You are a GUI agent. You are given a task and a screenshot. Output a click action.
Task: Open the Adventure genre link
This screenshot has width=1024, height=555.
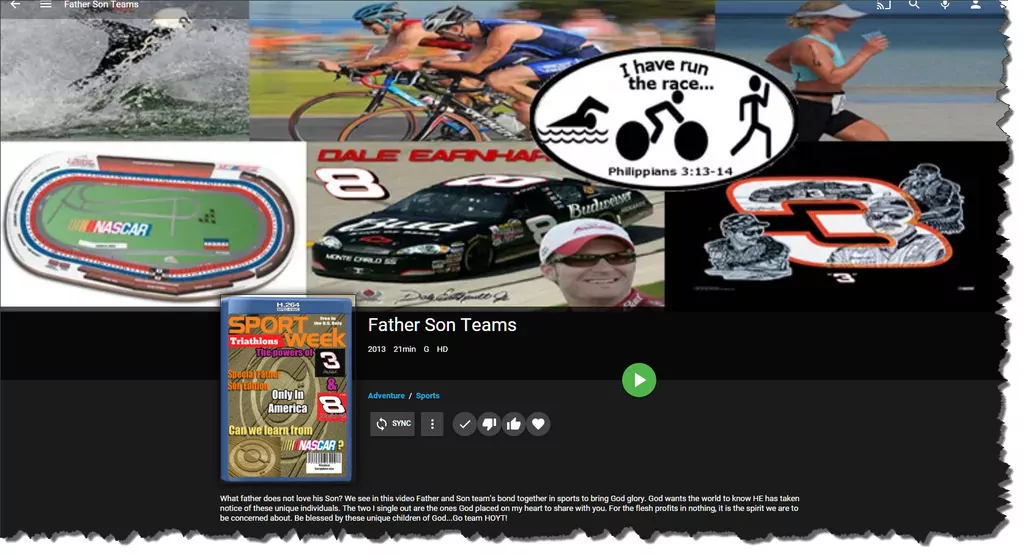(x=386, y=396)
